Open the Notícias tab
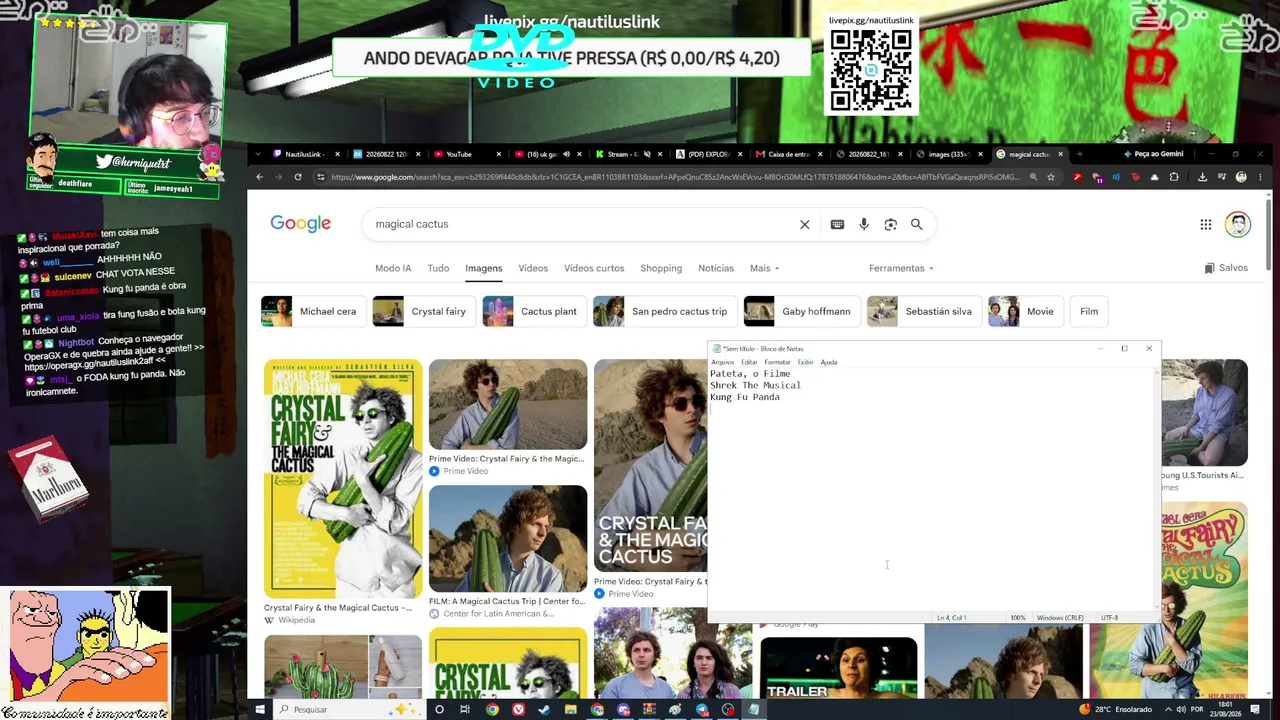Image resolution: width=1280 pixels, height=720 pixels. [x=716, y=268]
